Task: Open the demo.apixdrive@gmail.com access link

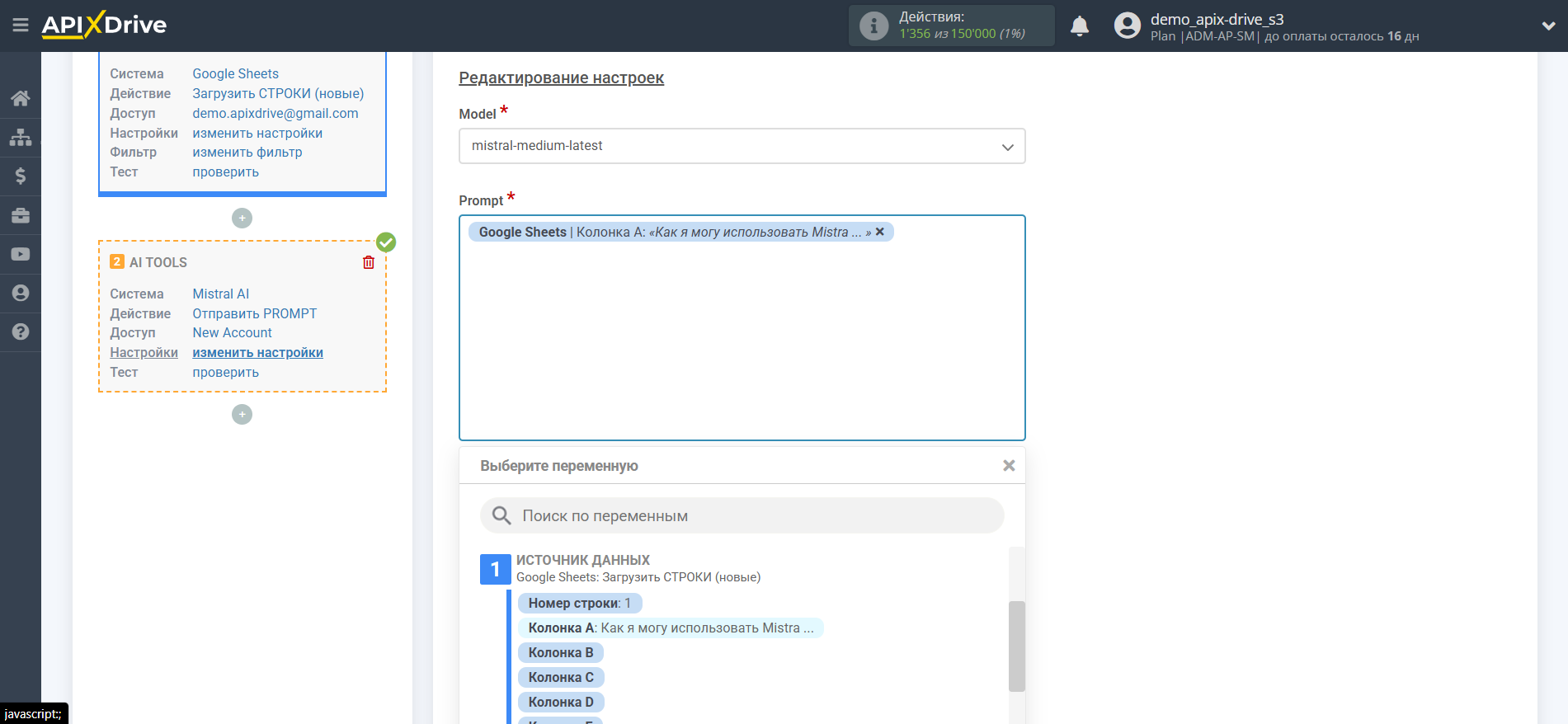Action: (275, 113)
